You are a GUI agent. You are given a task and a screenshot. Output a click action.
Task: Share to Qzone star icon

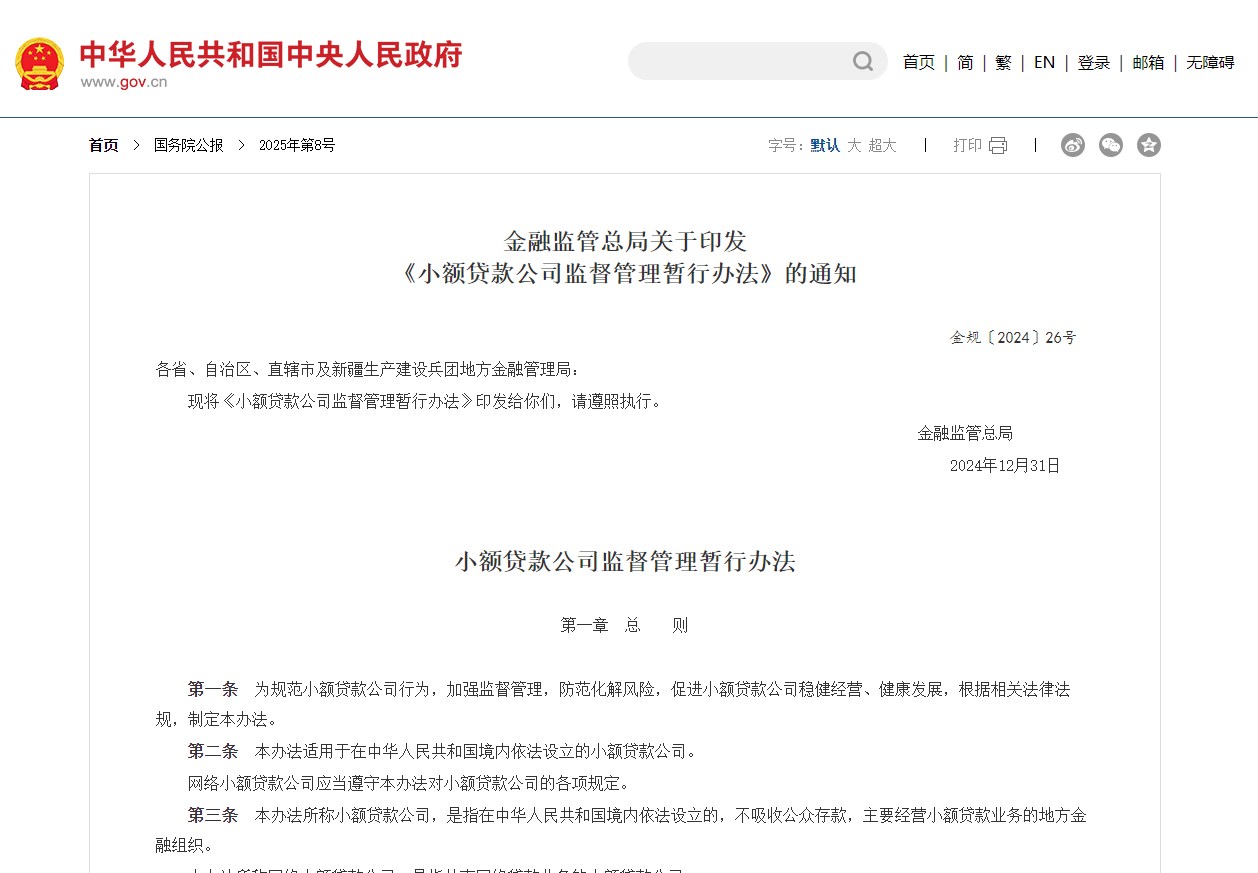pyautogui.click(x=1149, y=145)
